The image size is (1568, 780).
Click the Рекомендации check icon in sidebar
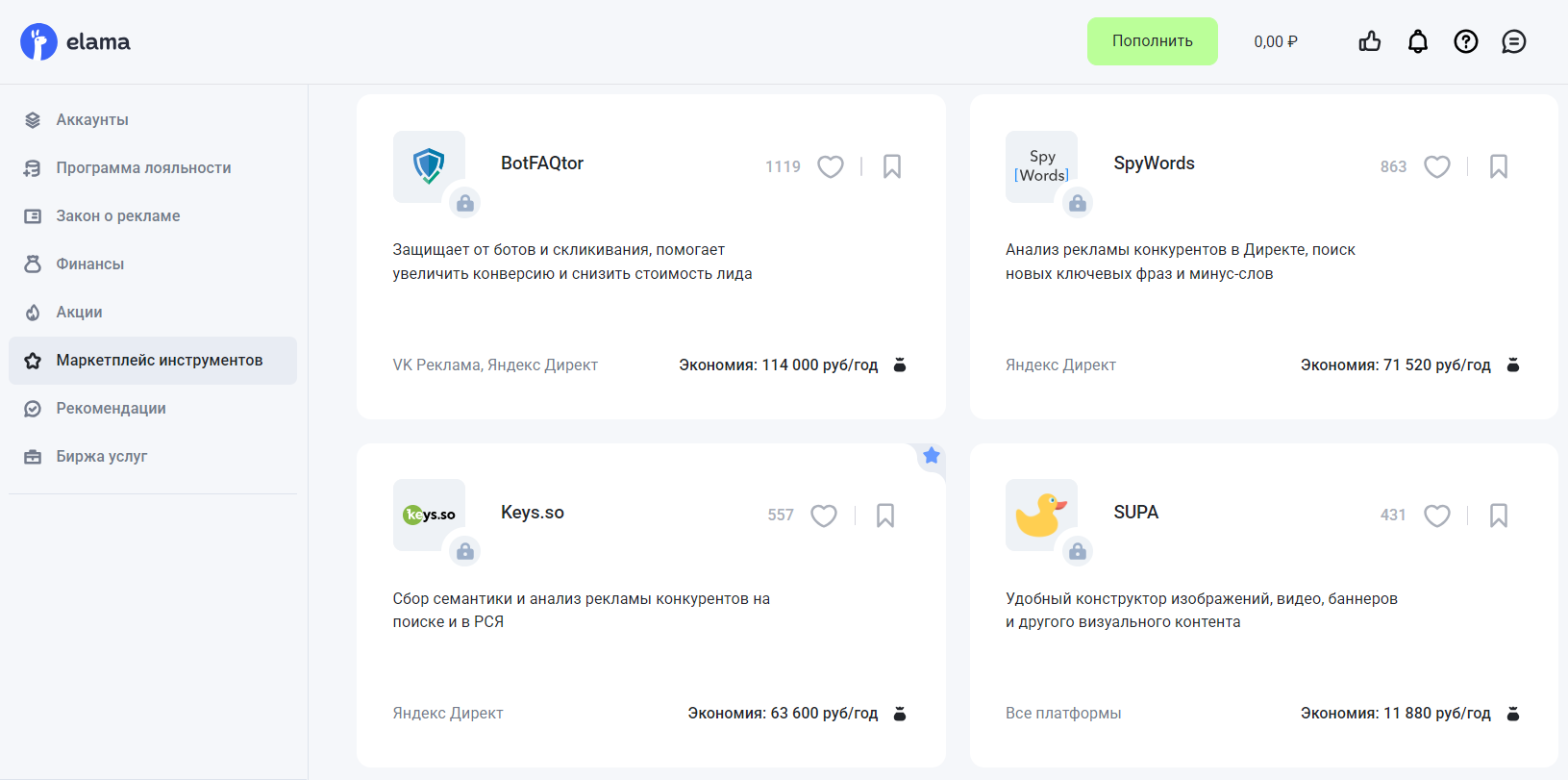click(x=33, y=409)
